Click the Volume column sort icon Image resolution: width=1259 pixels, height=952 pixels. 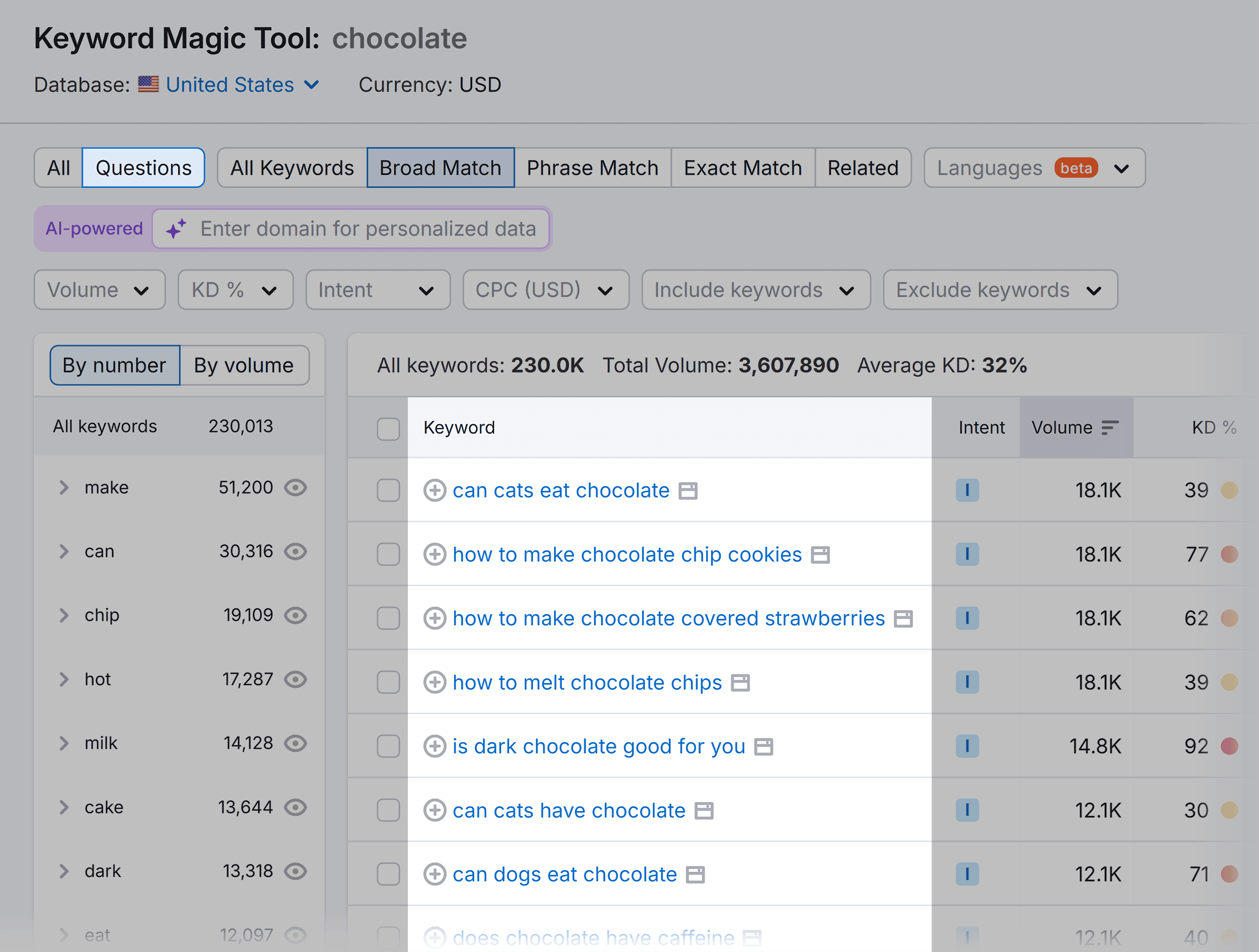point(1110,427)
